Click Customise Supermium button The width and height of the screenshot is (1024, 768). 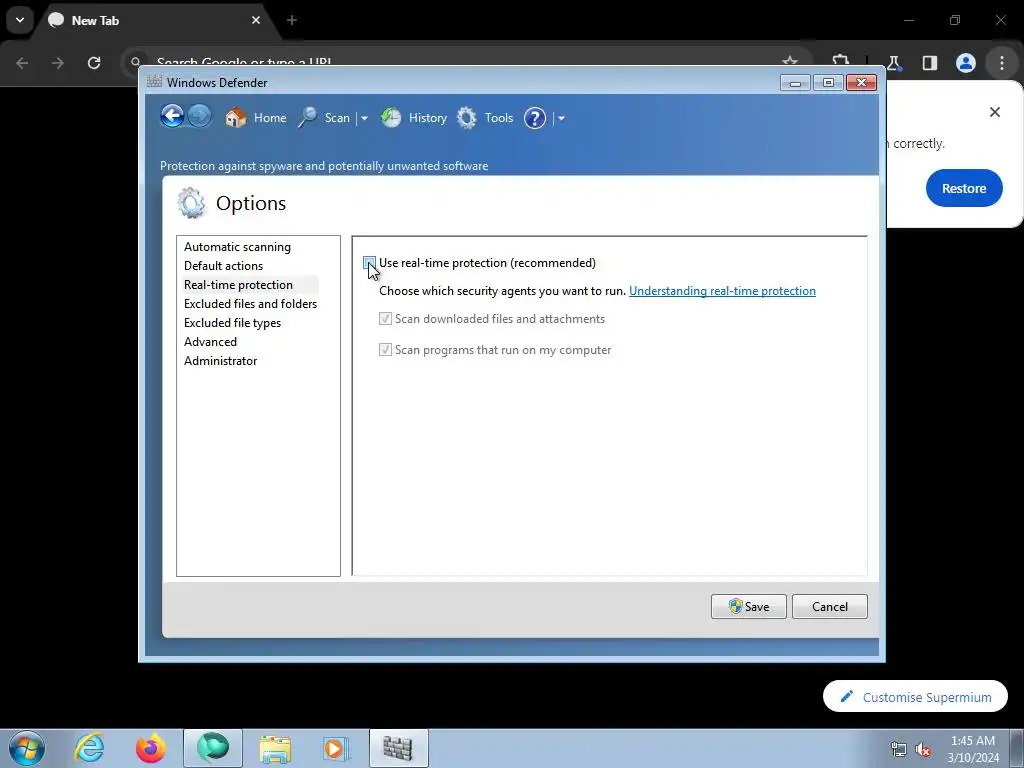click(915, 697)
